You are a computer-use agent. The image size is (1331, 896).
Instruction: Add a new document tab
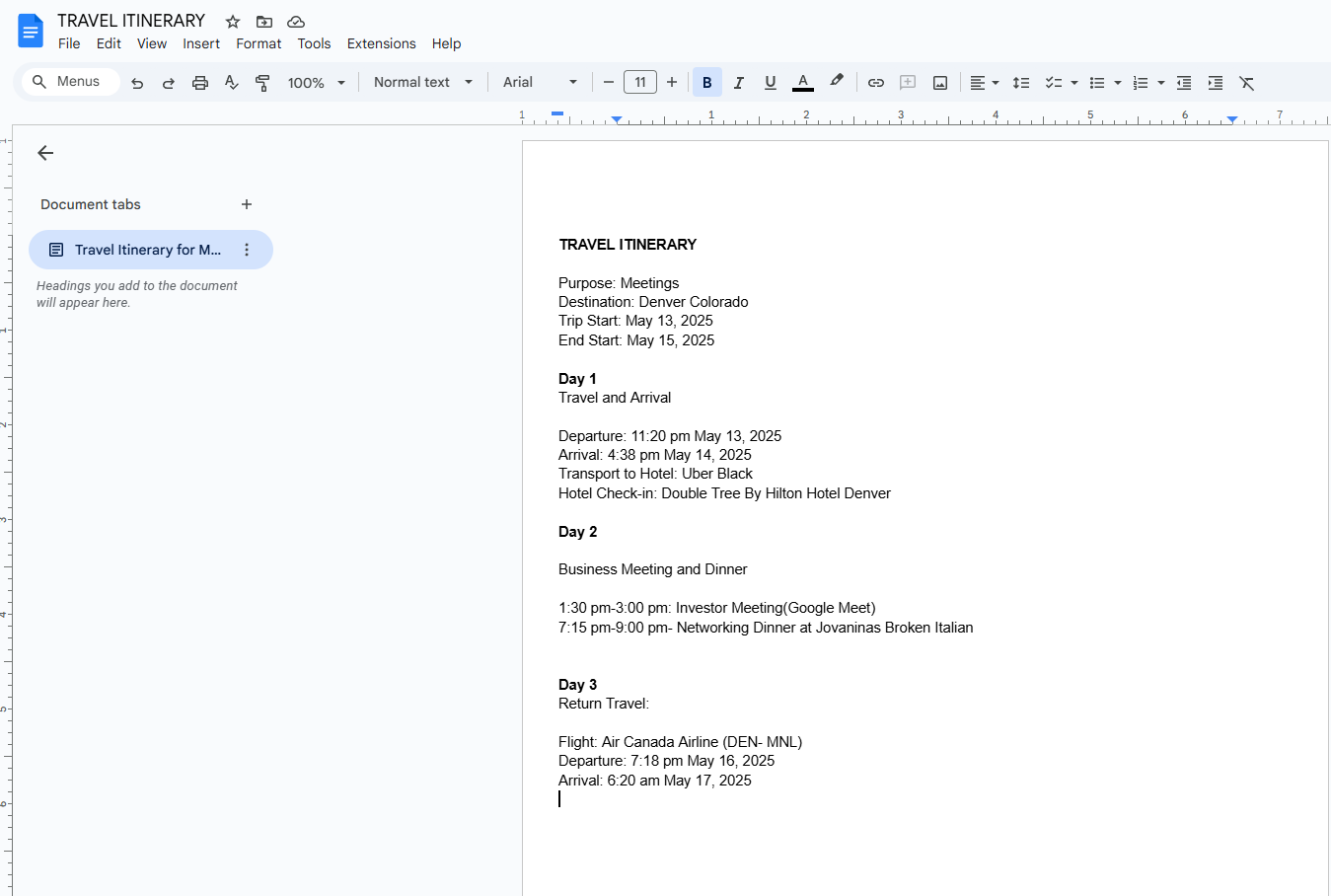point(247,204)
